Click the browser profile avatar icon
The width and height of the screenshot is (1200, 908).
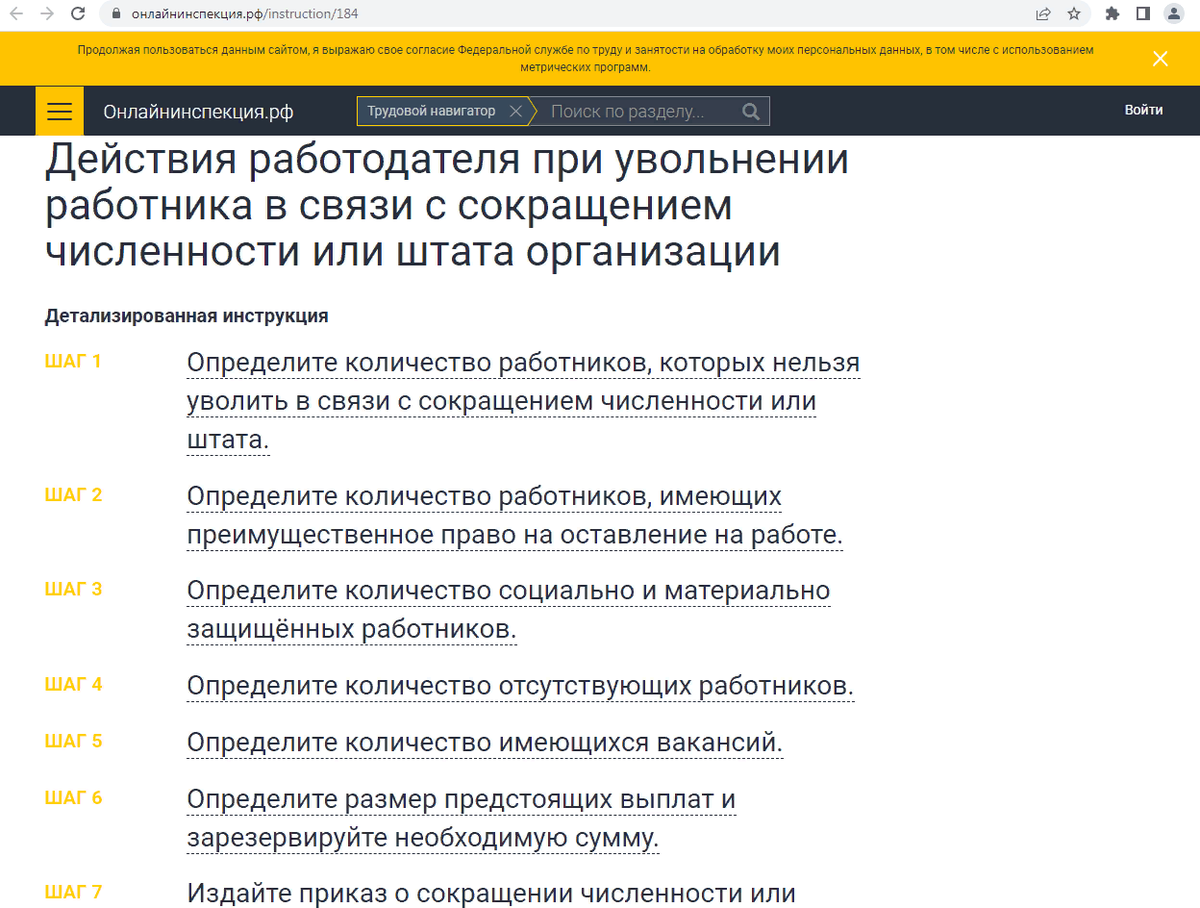click(1174, 15)
